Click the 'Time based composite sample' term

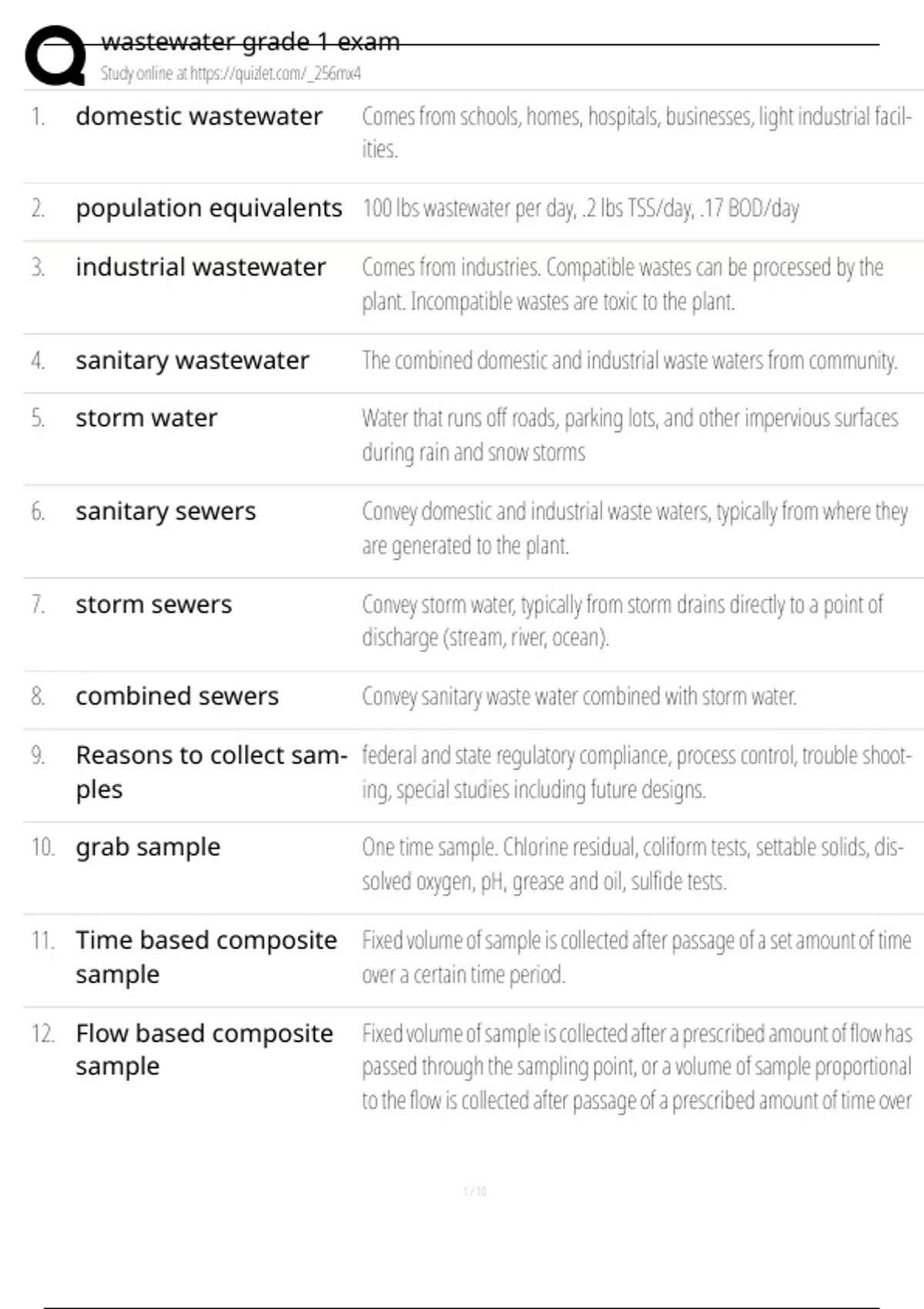click(x=206, y=956)
